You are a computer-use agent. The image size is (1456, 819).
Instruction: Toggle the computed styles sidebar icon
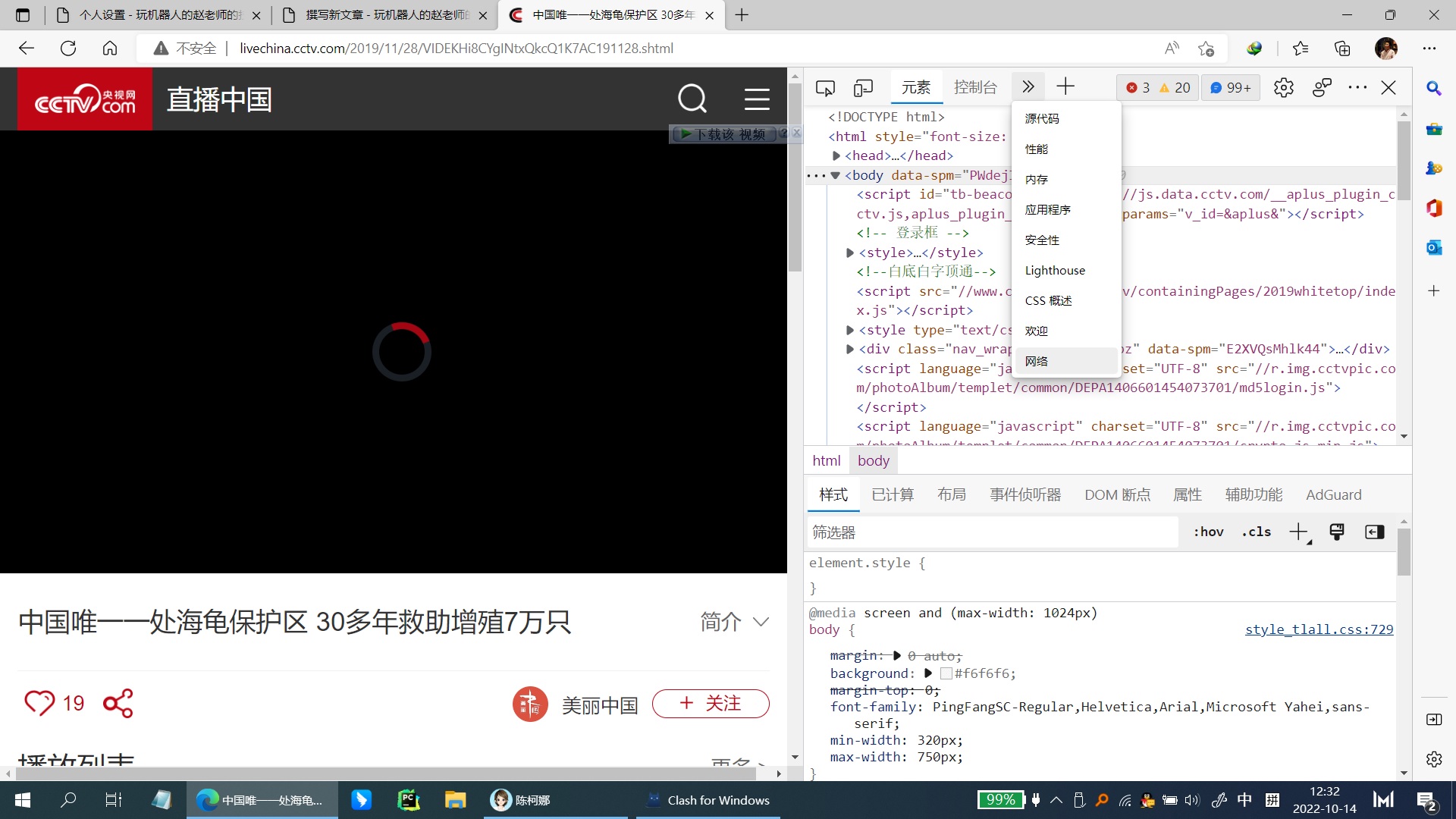tap(1374, 532)
